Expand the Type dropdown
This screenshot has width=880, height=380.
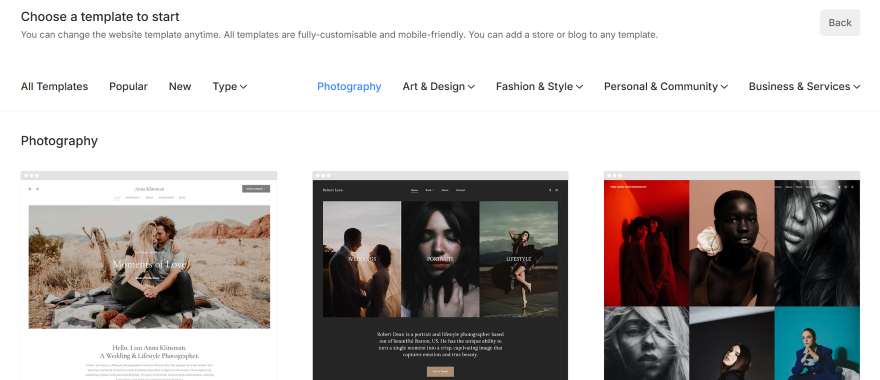click(230, 86)
